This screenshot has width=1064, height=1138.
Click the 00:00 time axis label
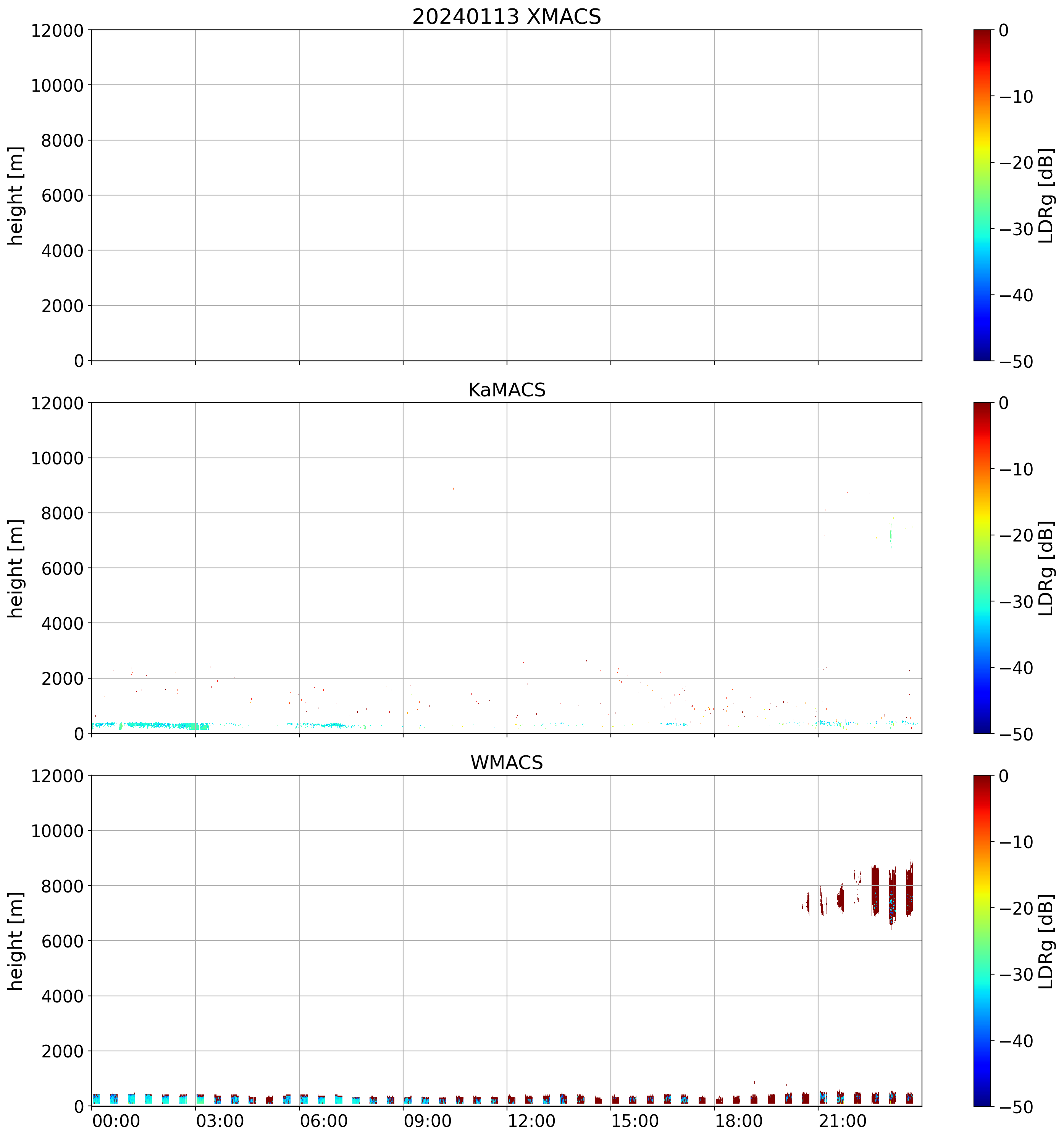[116, 1121]
